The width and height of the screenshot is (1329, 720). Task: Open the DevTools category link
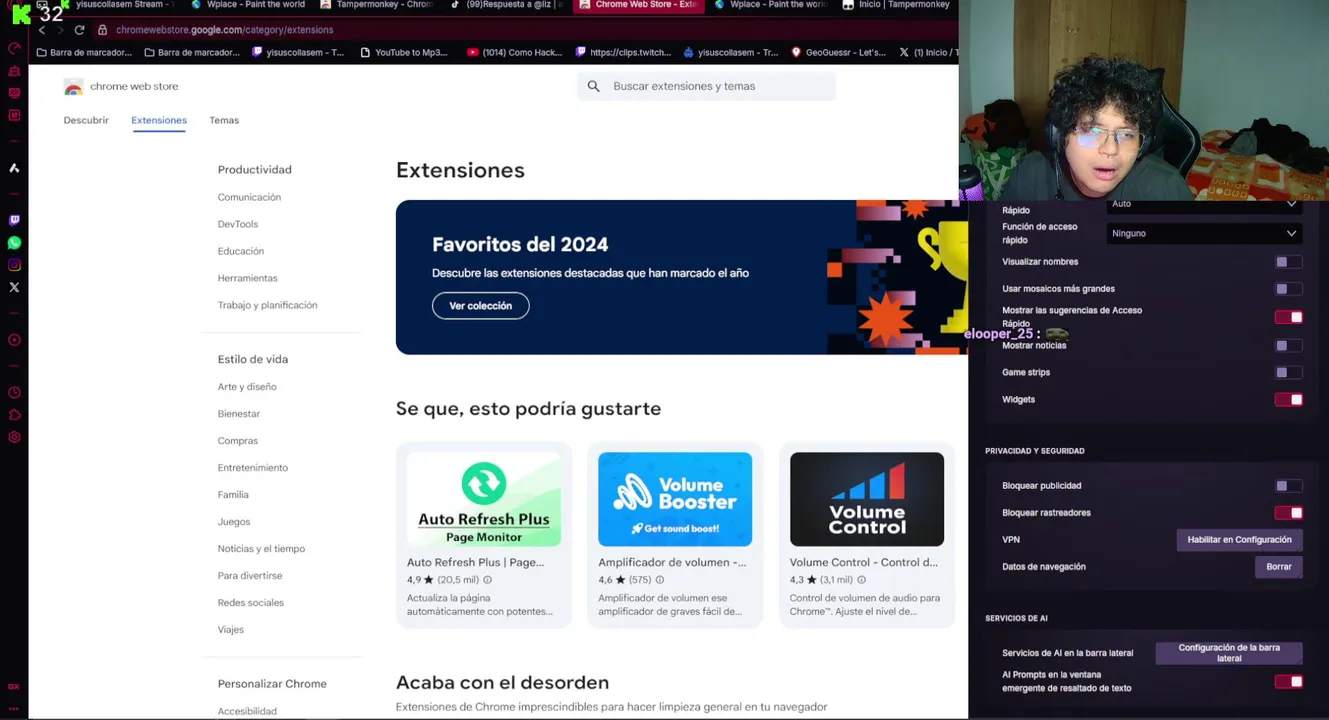click(x=238, y=224)
